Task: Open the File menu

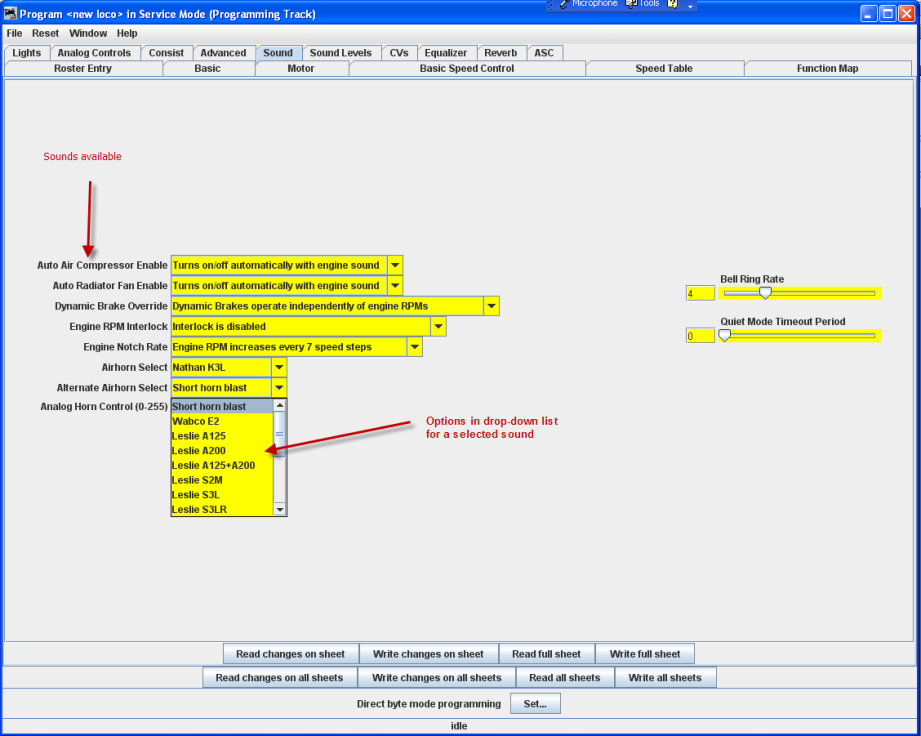Action: click(14, 33)
